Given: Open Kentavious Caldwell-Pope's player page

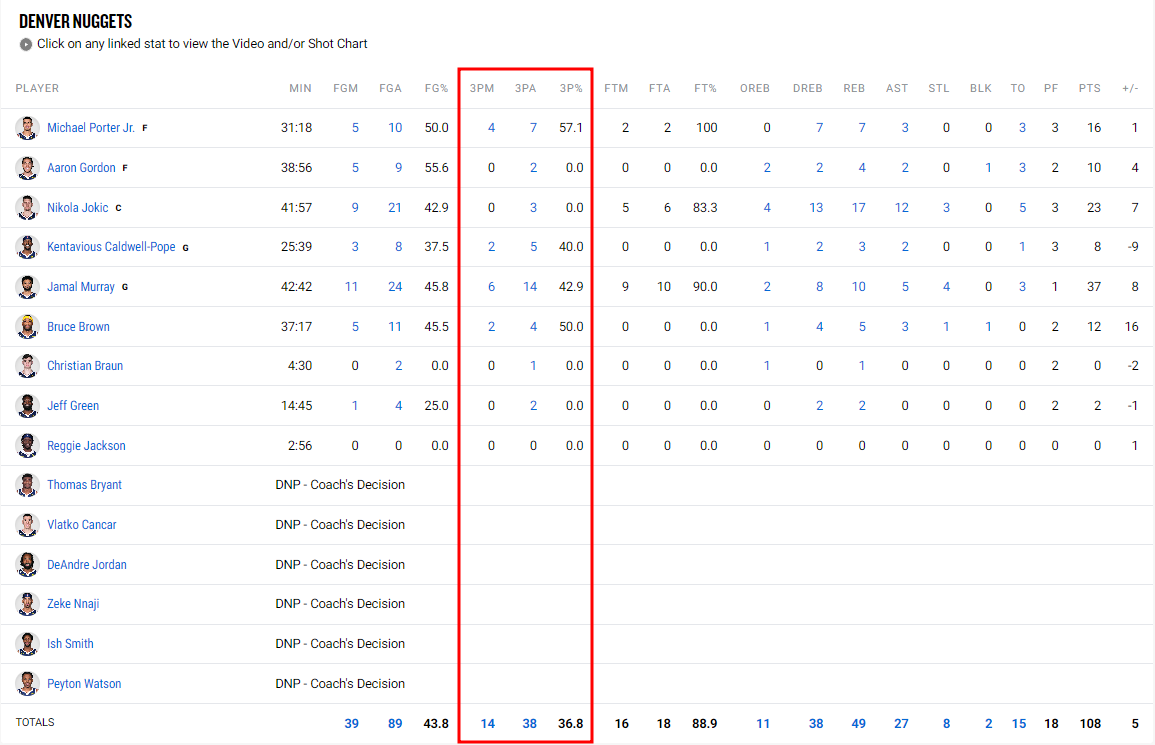Looking at the screenshot, I should pos(111,247).
